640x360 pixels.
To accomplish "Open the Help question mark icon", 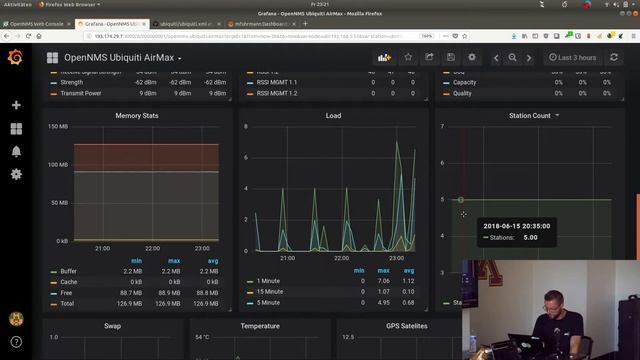I will click(x=16, y=342).
